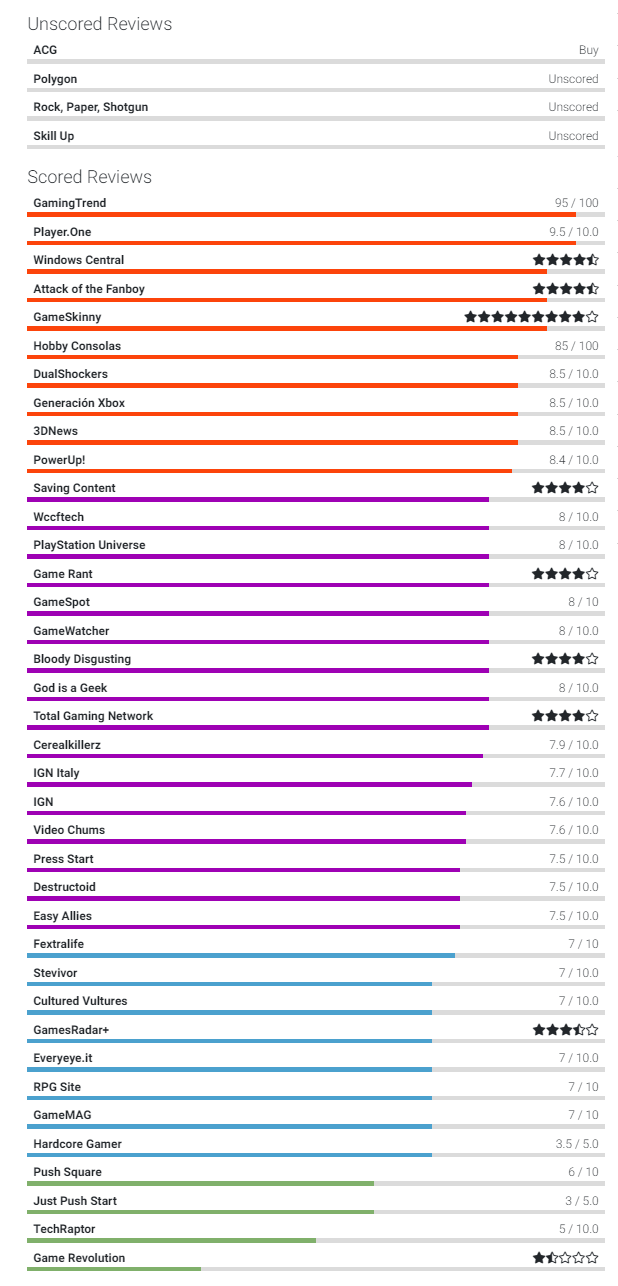Click the Player.One orange score bar
618x1286 pixels.
click(x=300, y=243)
